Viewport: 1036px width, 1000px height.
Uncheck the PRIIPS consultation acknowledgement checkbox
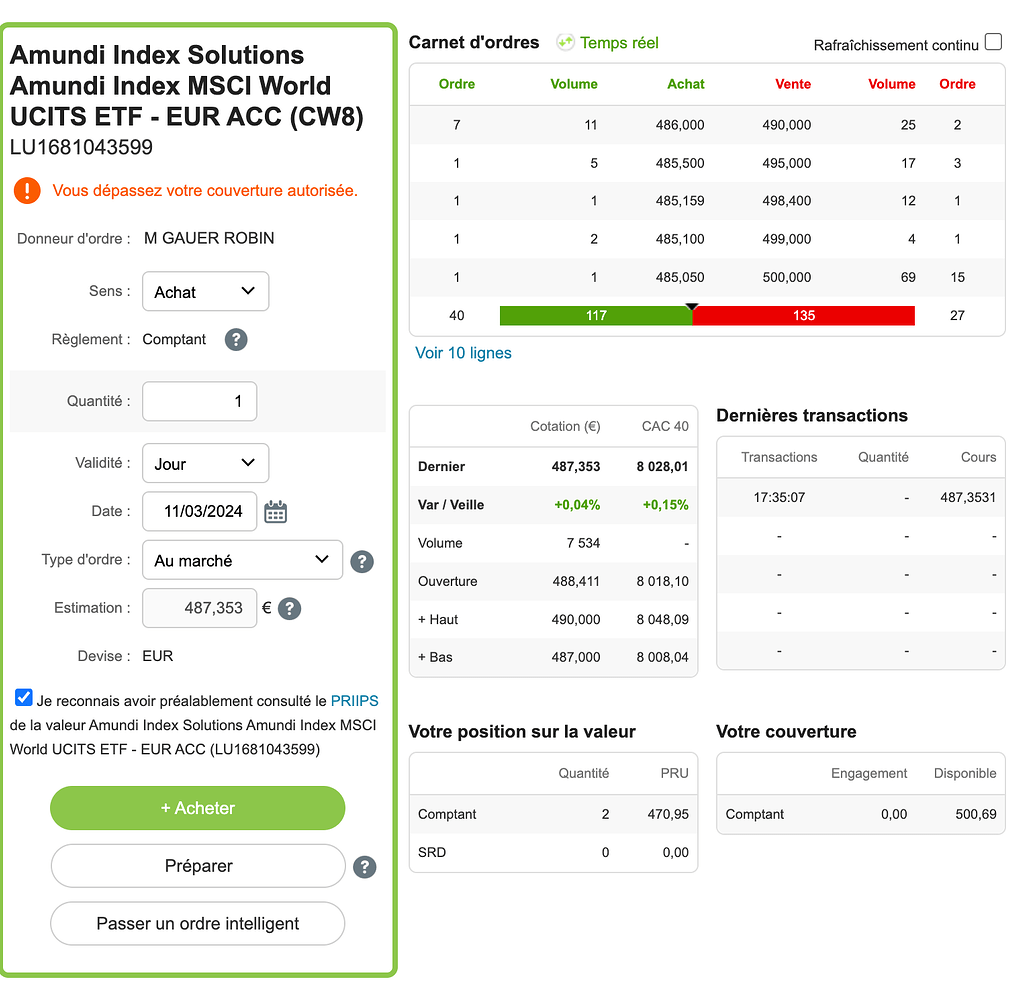(24, 698)
